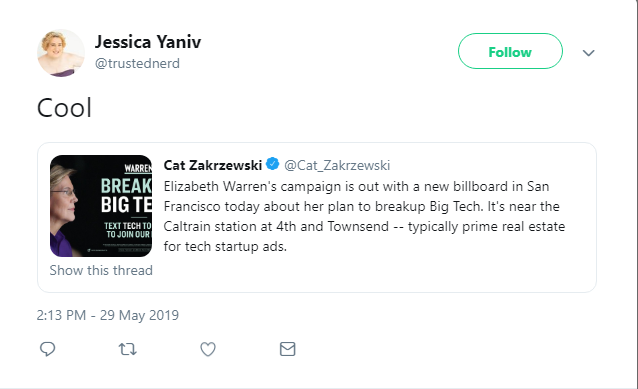The image size is (638, 389).
Task: Like the tweet with the heart icon
Action: tap(208, 349)
